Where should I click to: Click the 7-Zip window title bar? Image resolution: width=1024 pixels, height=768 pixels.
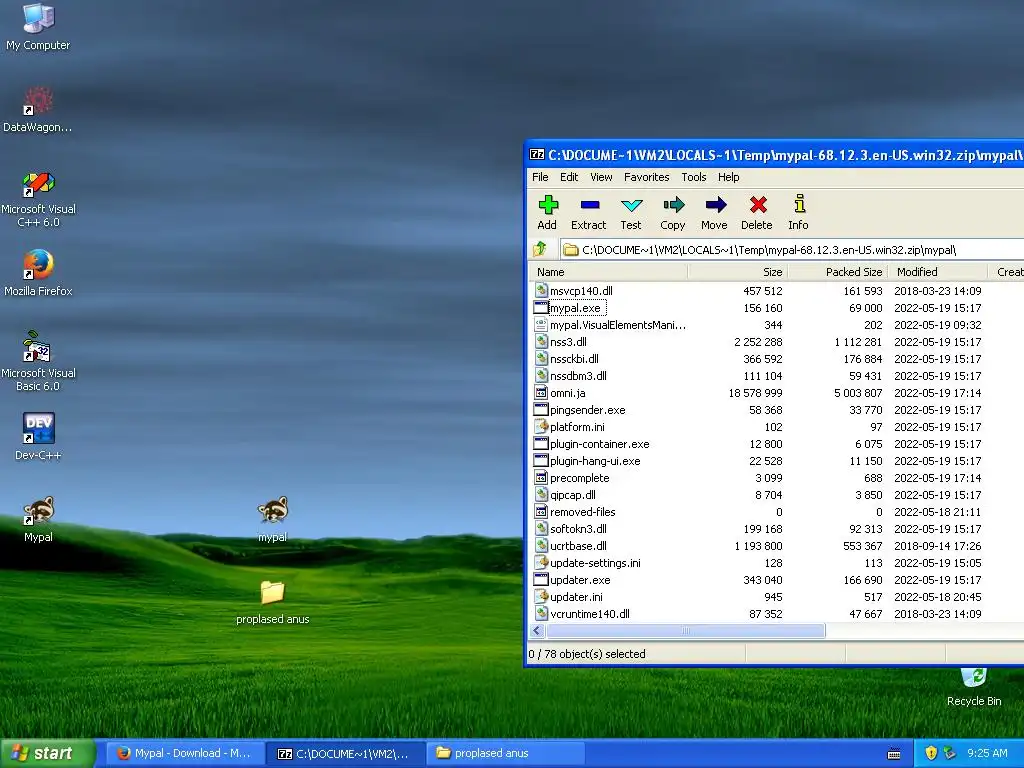(775, 155)
